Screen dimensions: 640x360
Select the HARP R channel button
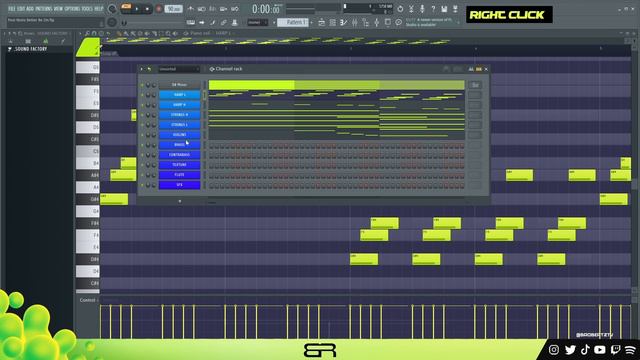click(179, 105)
